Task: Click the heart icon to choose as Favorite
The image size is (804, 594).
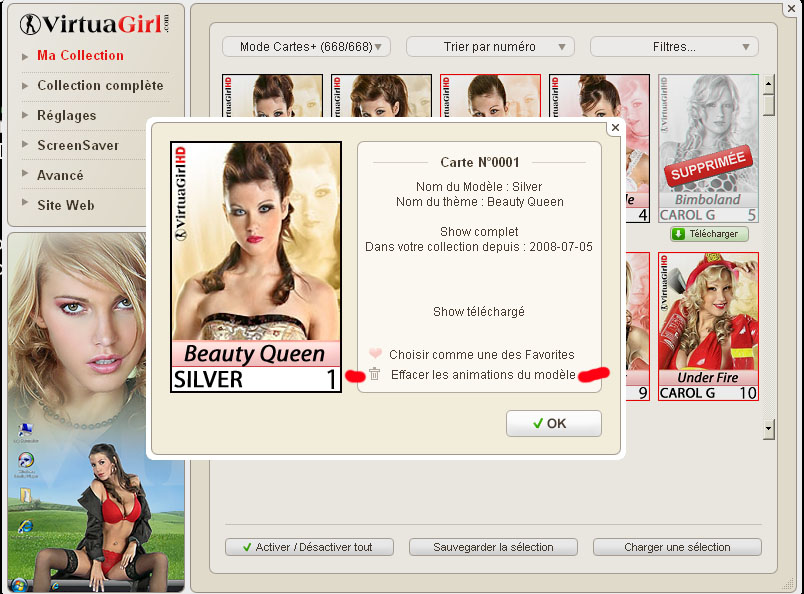Action: (x=375, y=353)
